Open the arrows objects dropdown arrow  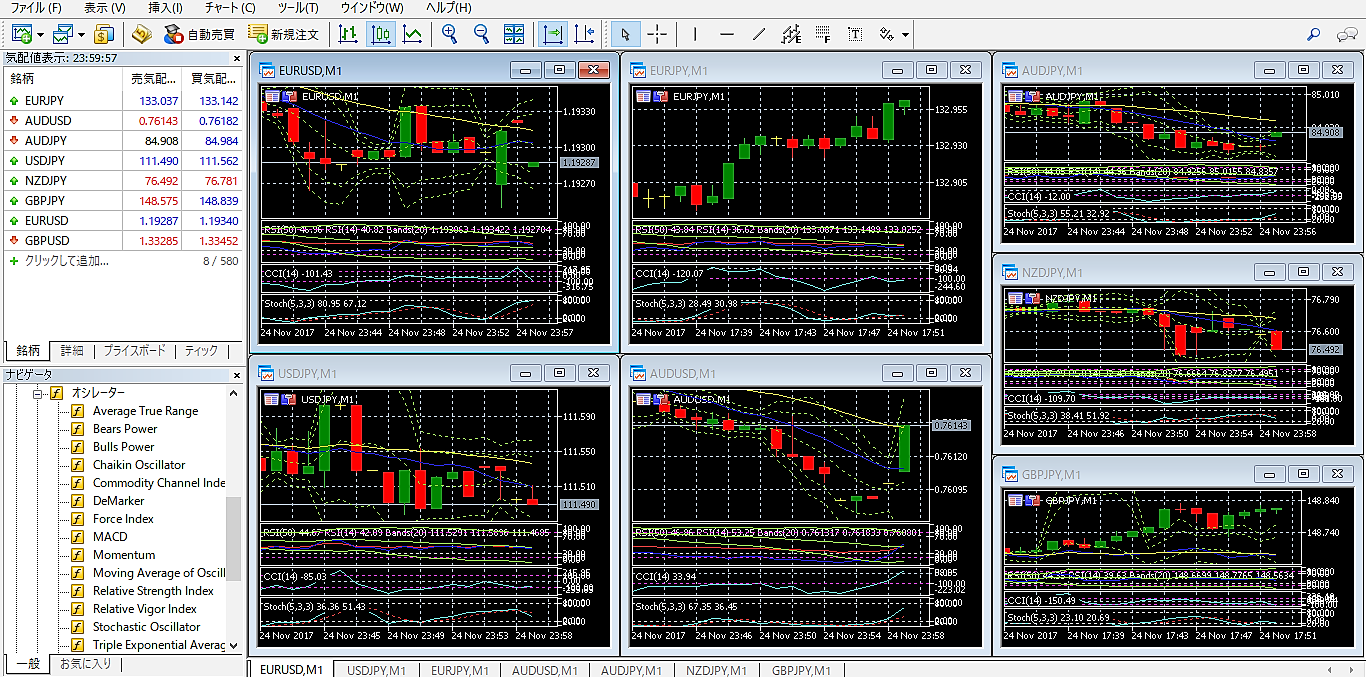click(x=905, y=34)
